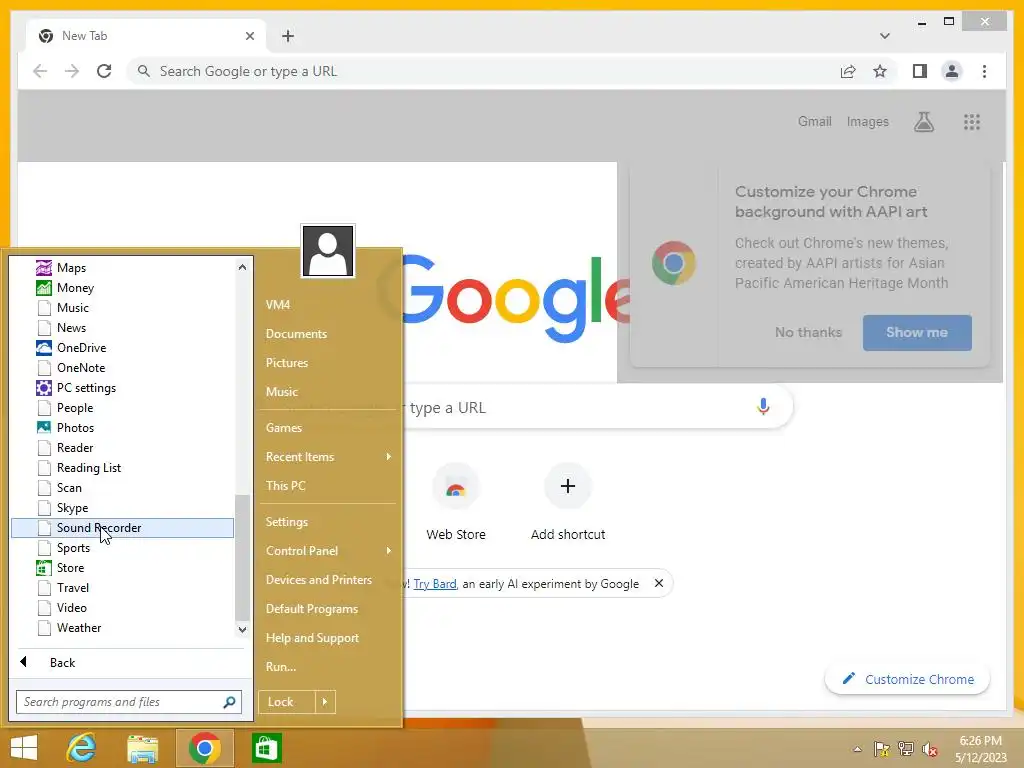This screenshot has width=1024, height=768.
Task: Open the Google apps grid
Action: click(x=972, y=122)
